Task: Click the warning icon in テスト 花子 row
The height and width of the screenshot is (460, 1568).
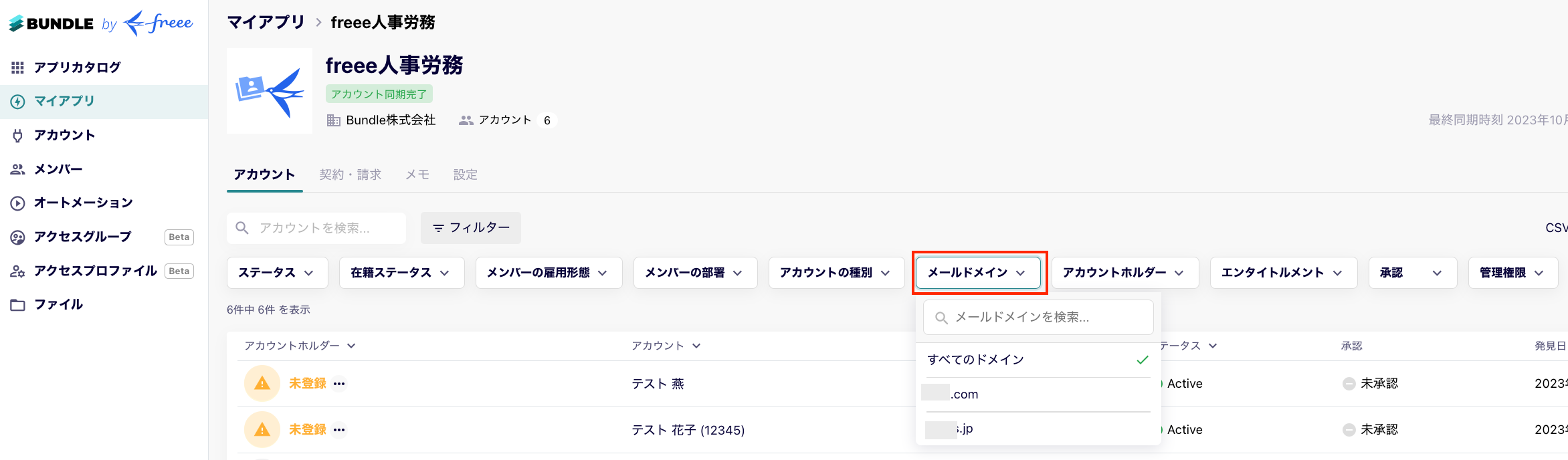Action: pyautogui.click(x=262, y=429)
